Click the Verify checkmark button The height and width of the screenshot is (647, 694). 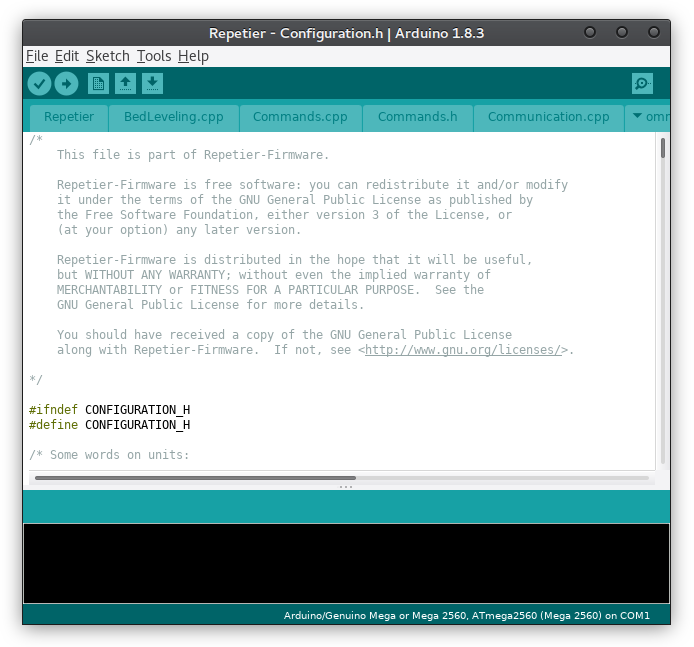tap(39, 84)
